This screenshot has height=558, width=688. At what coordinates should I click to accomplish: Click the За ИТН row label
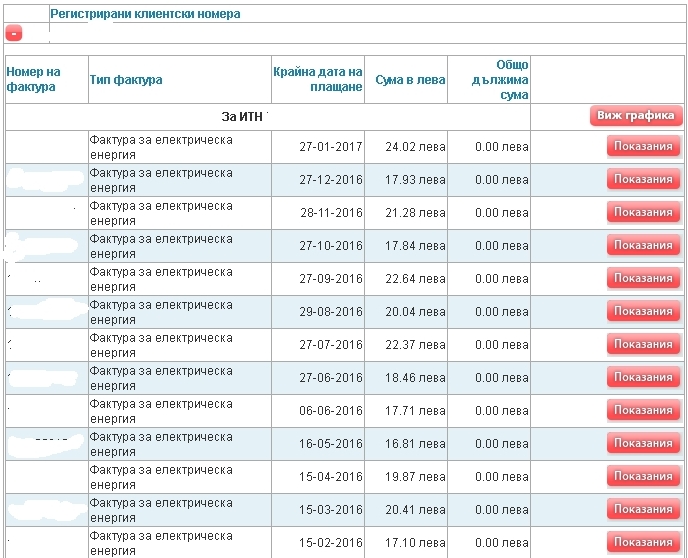point(242,117)
